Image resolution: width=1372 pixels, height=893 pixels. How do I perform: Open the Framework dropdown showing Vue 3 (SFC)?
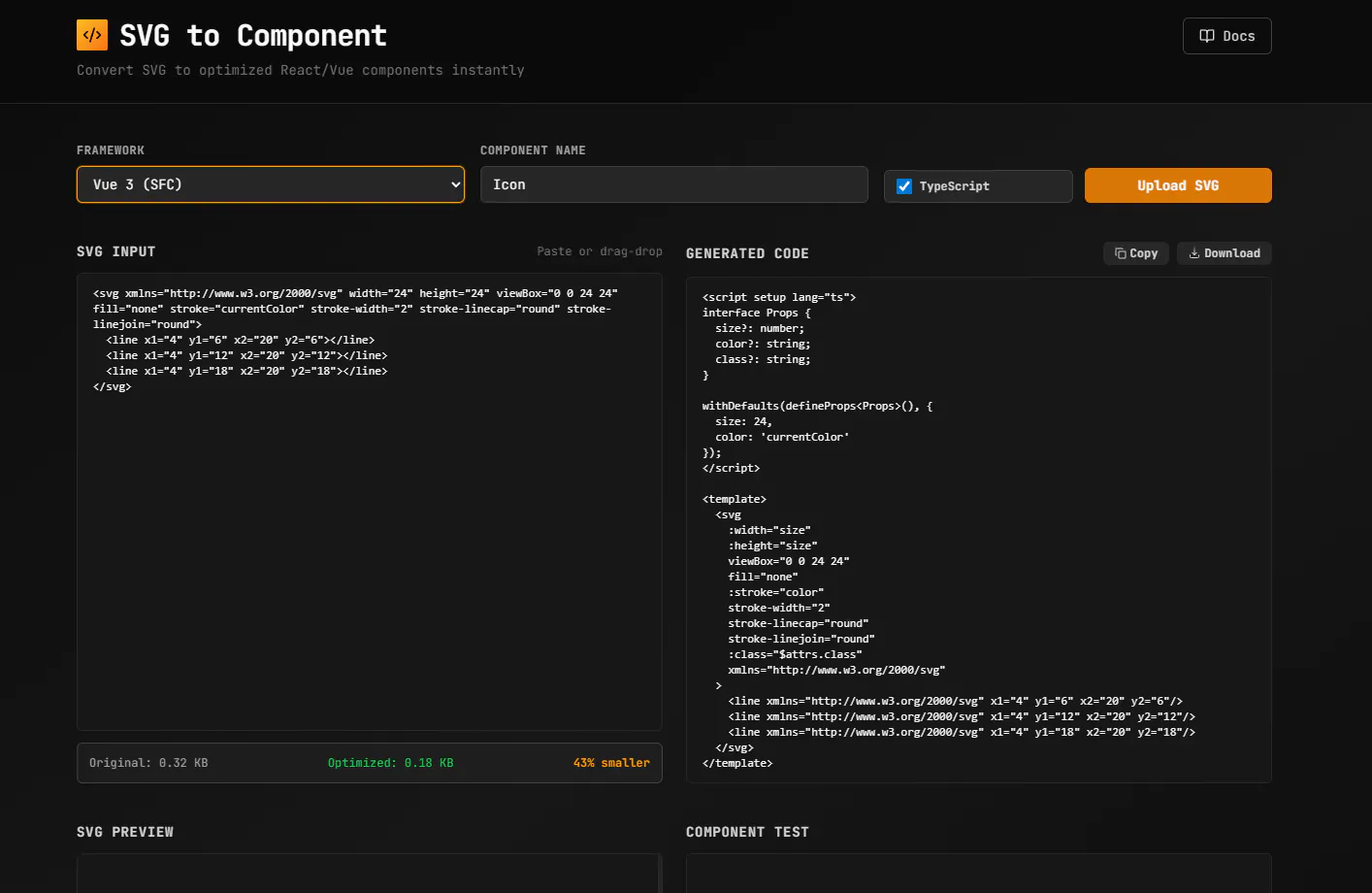(271, 184)
